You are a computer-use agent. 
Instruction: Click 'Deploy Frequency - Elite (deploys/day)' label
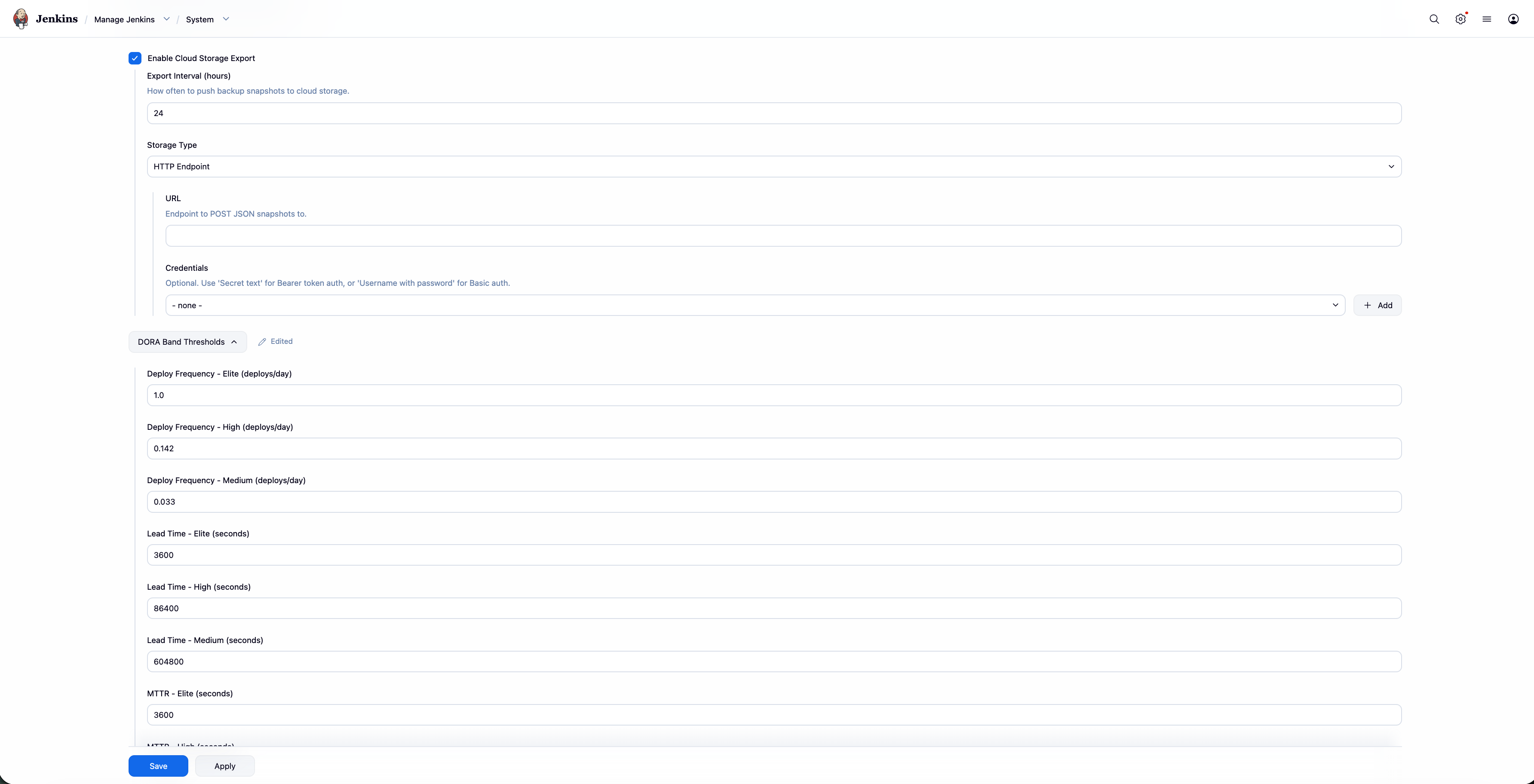pyautogui.click(x=219, y=374)
